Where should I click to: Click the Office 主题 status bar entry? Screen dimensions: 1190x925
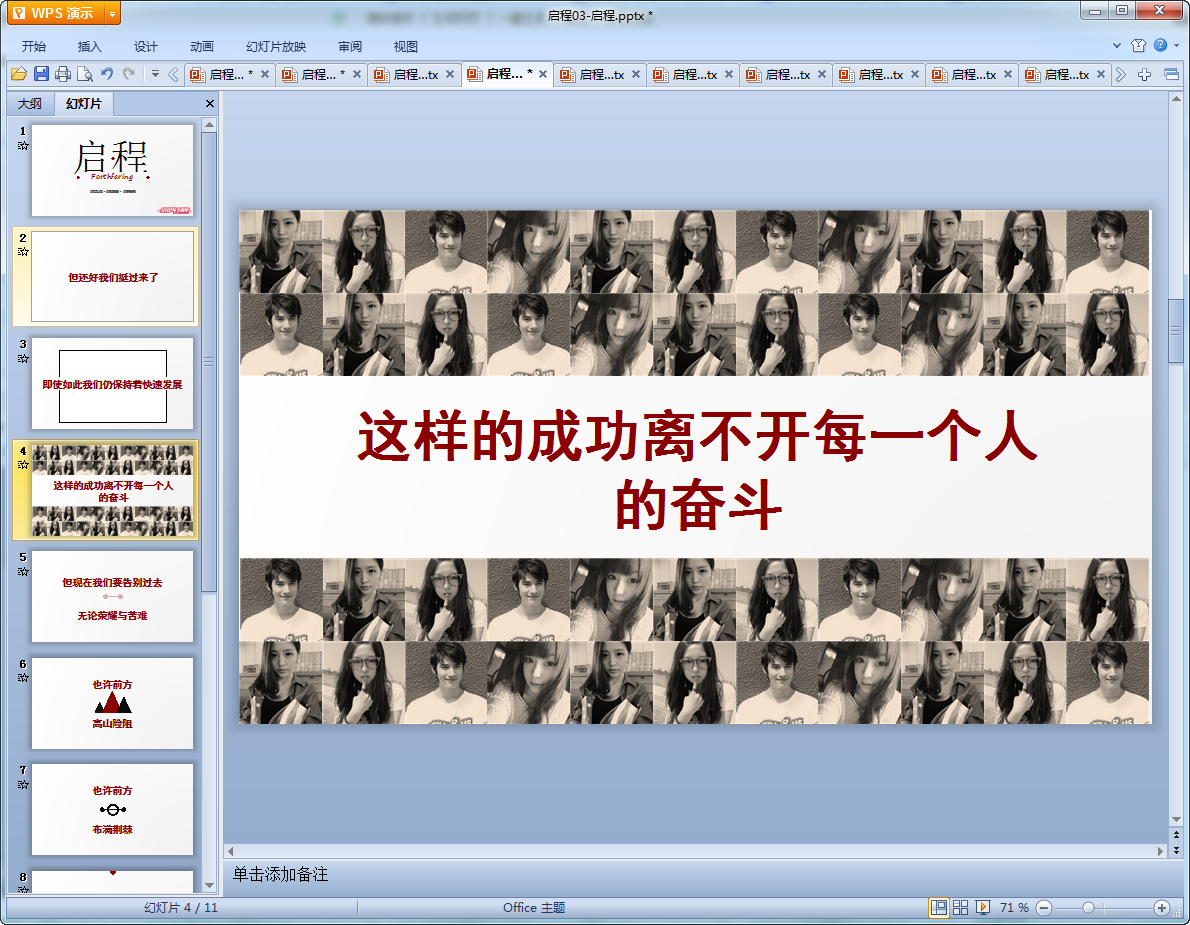[534, 908]
